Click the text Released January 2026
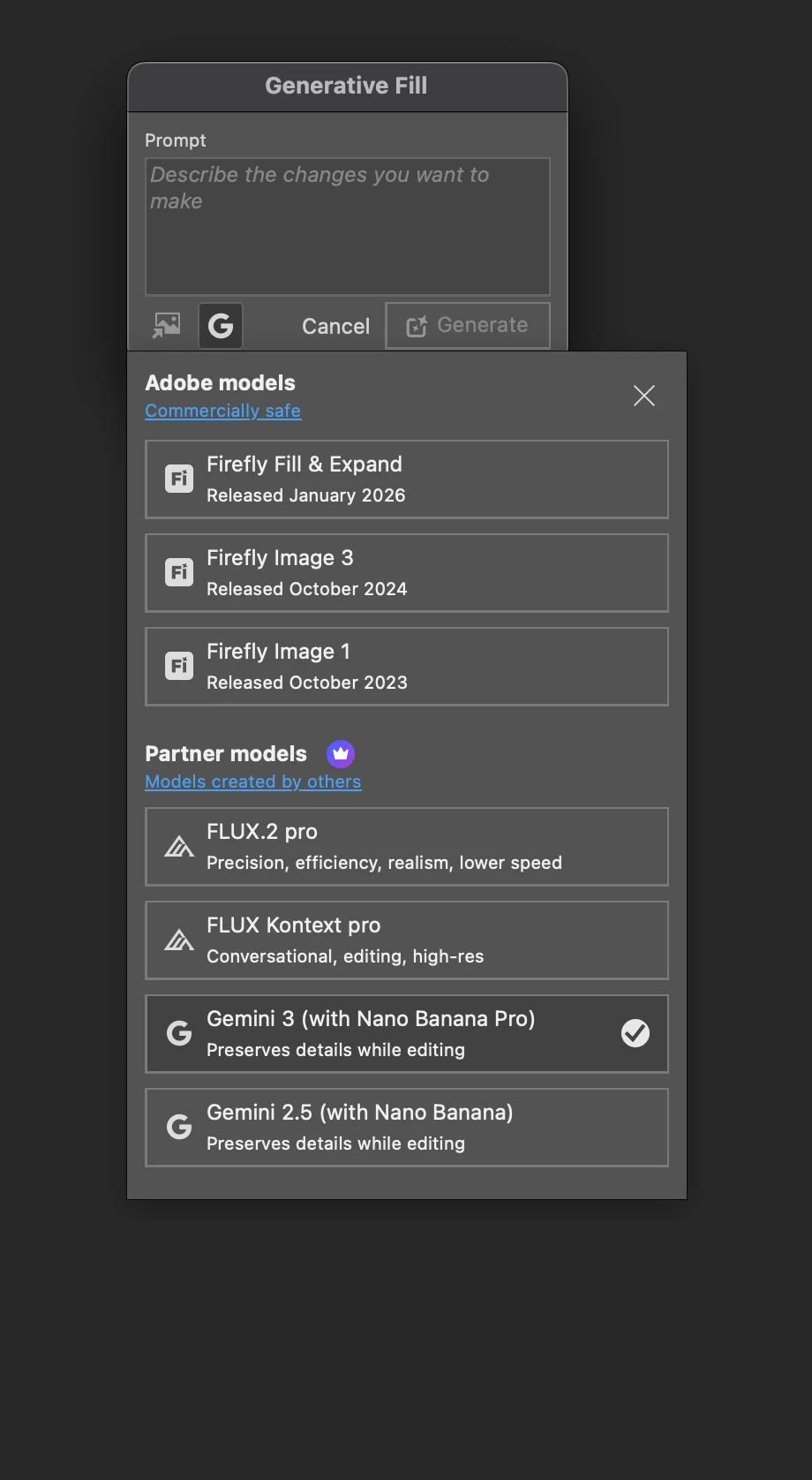Viewport: 812px width, 1480px height. click(306, 495)
